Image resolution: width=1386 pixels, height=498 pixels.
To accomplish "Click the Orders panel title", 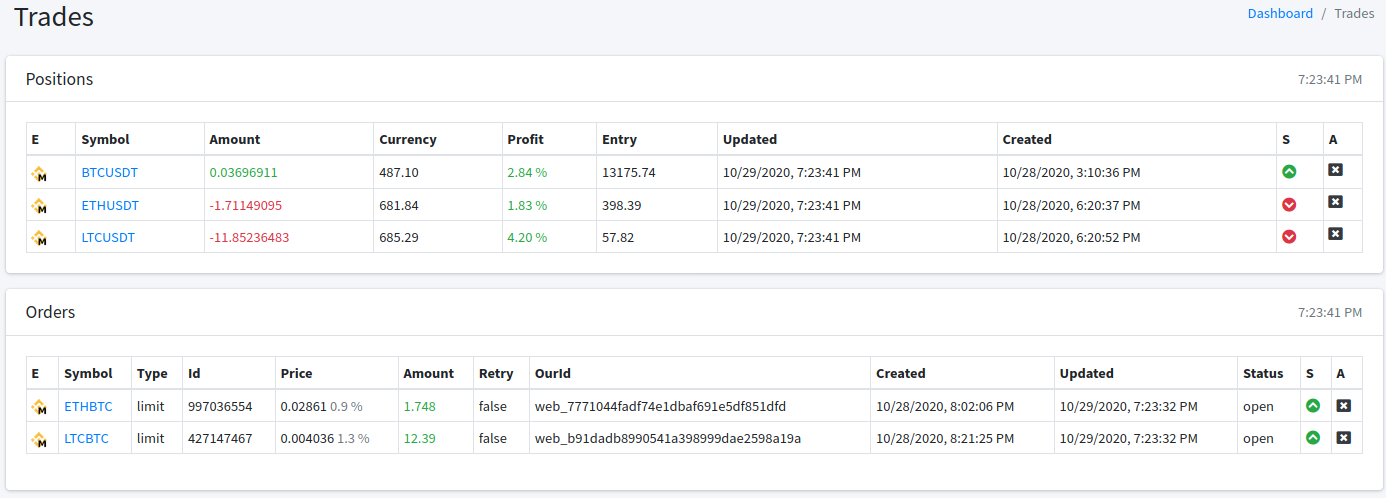I will (50, 312).
